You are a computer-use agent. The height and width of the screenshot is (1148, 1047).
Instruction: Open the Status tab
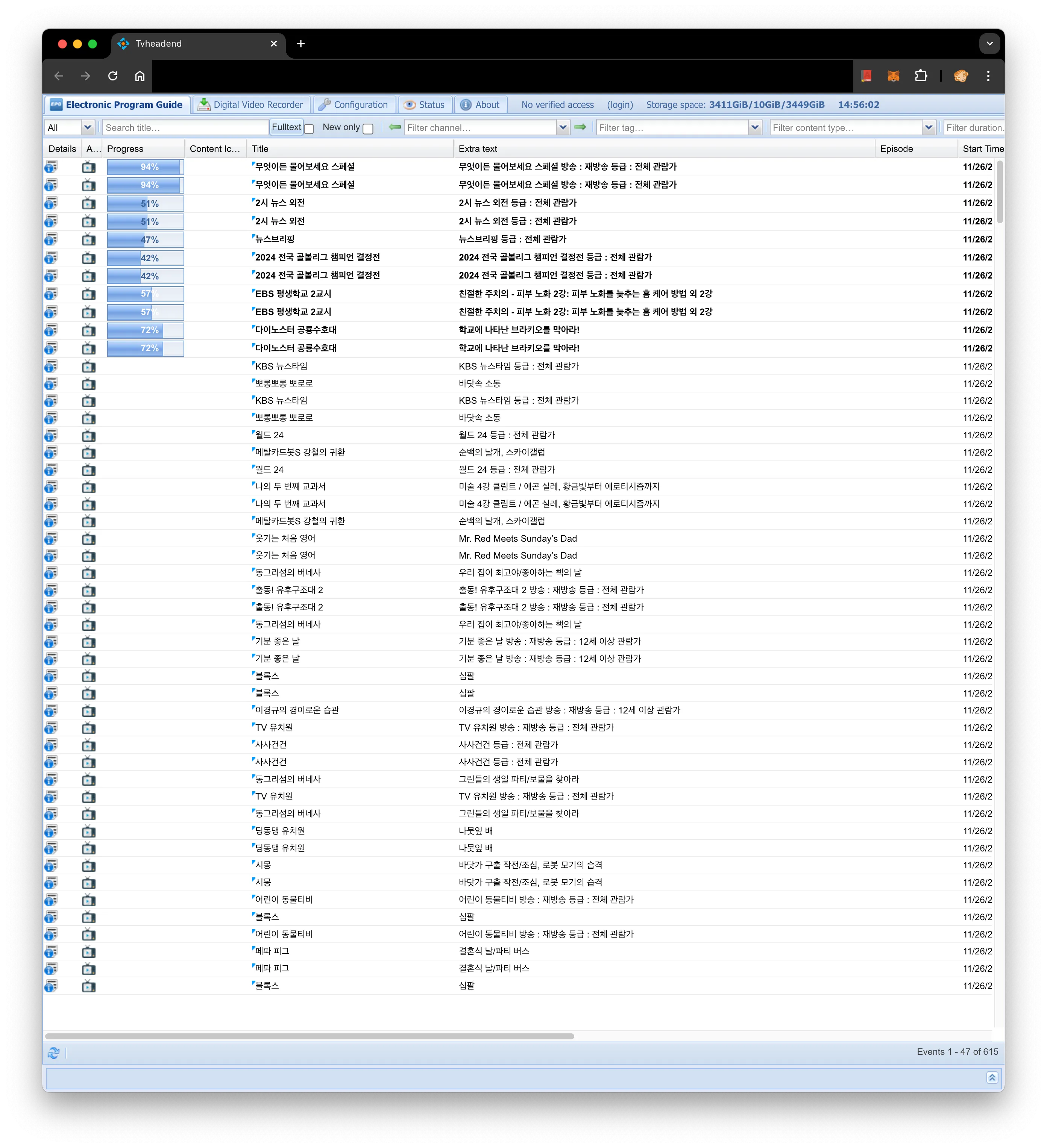424,105
